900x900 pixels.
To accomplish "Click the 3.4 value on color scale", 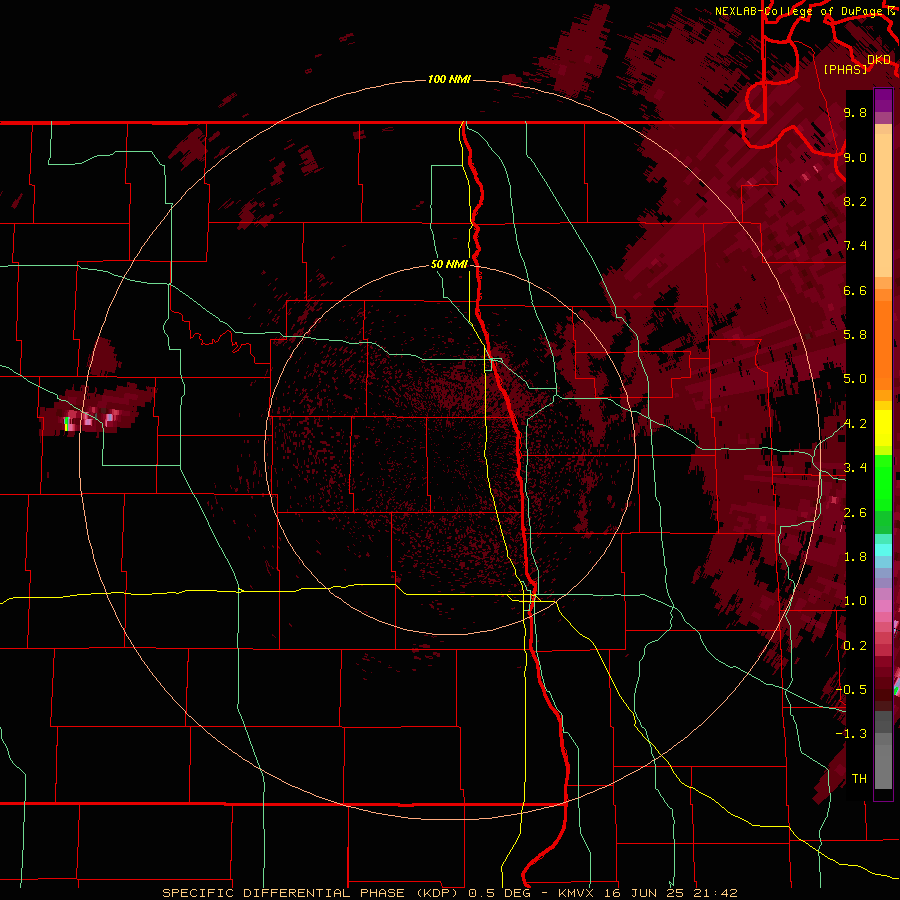I will 855,468.
